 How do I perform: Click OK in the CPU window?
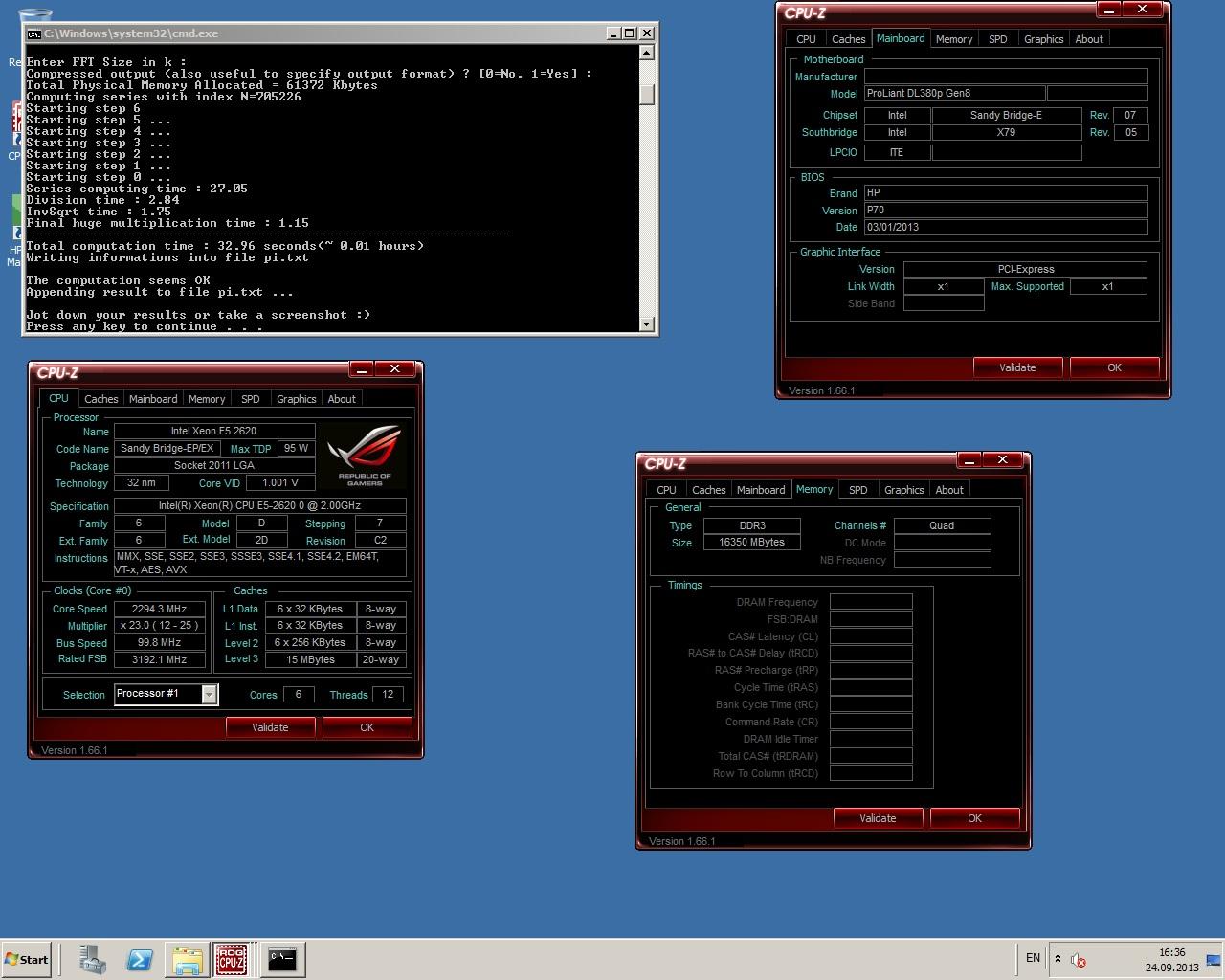(367, 727)
